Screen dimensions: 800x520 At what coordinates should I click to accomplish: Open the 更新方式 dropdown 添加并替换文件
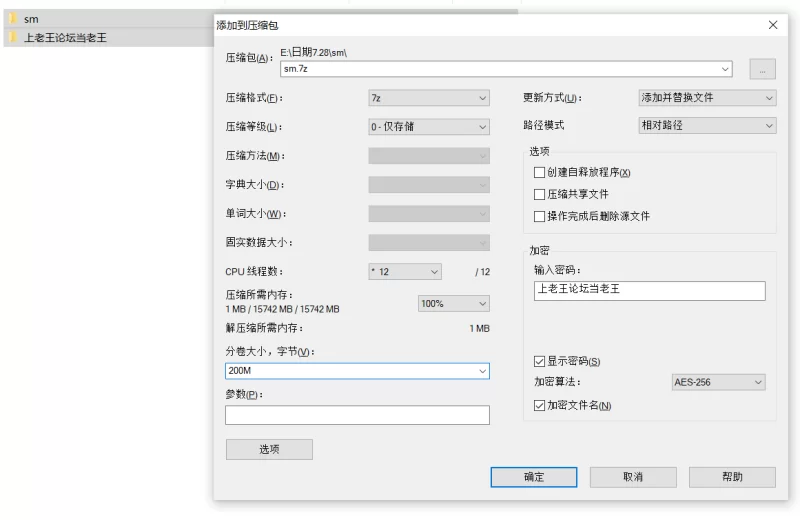707,97
